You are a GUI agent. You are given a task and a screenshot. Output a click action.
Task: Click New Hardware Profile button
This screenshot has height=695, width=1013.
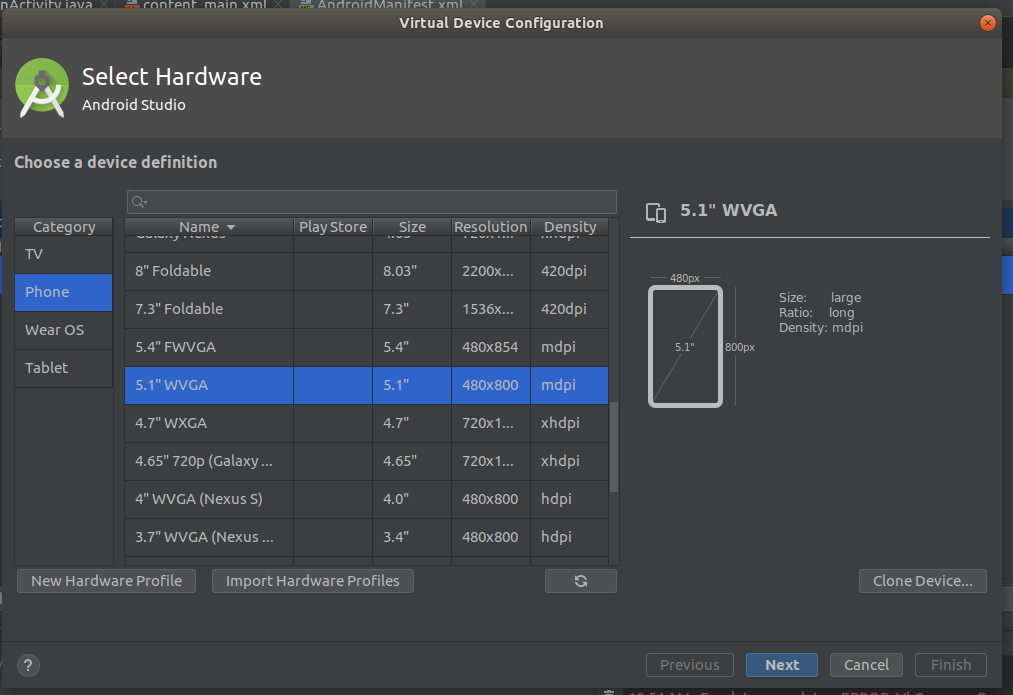[106, 581]
